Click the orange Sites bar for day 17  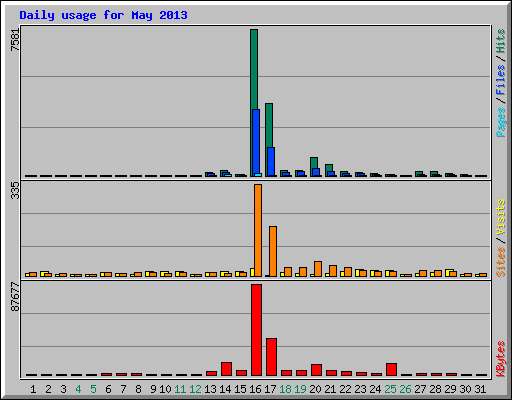click(x=273, y=251)
